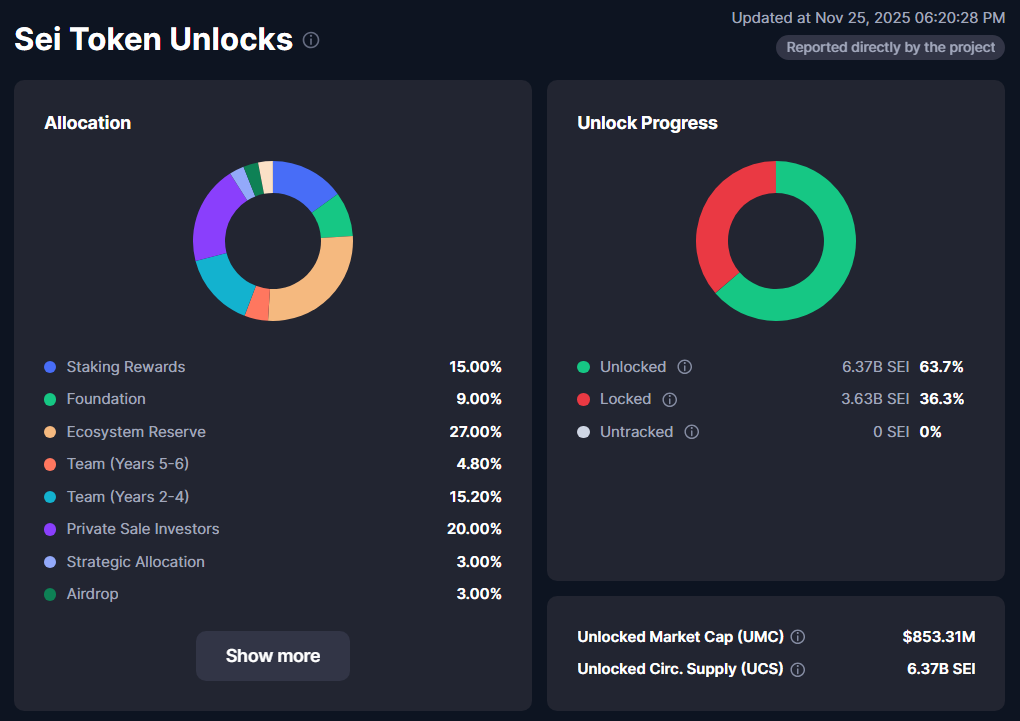Click the info icon next to Unlocked
Screen dimensions: 1020x721
684,367
